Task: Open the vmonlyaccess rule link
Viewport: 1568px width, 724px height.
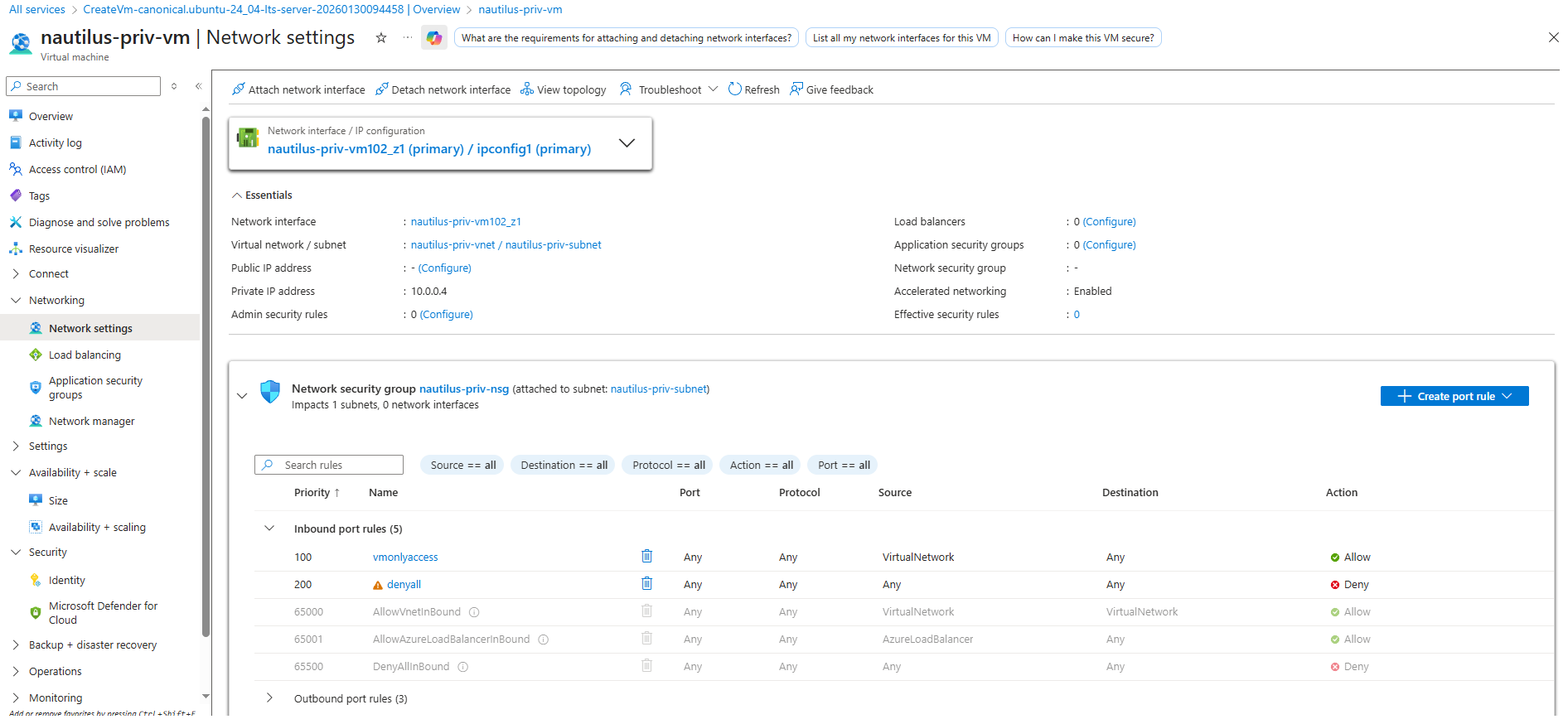Action: [405, 557]
